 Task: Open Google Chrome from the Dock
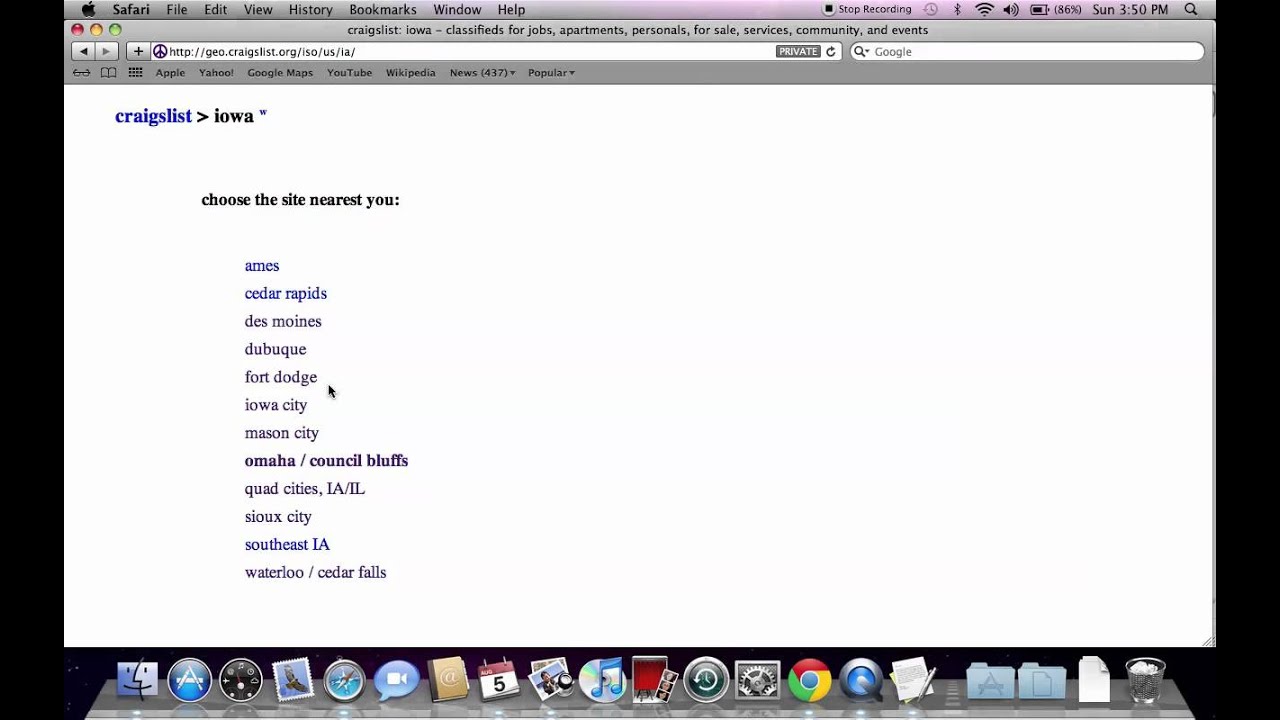[809, 680]
